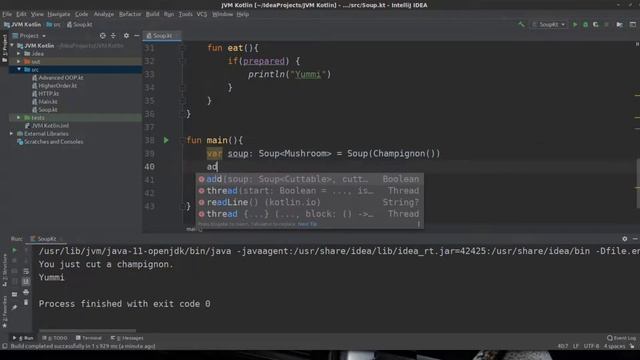The width and height of the screenshot is (640, 360).
Task: Click the LF line separator in status bar
Action: tap(576, 346)
